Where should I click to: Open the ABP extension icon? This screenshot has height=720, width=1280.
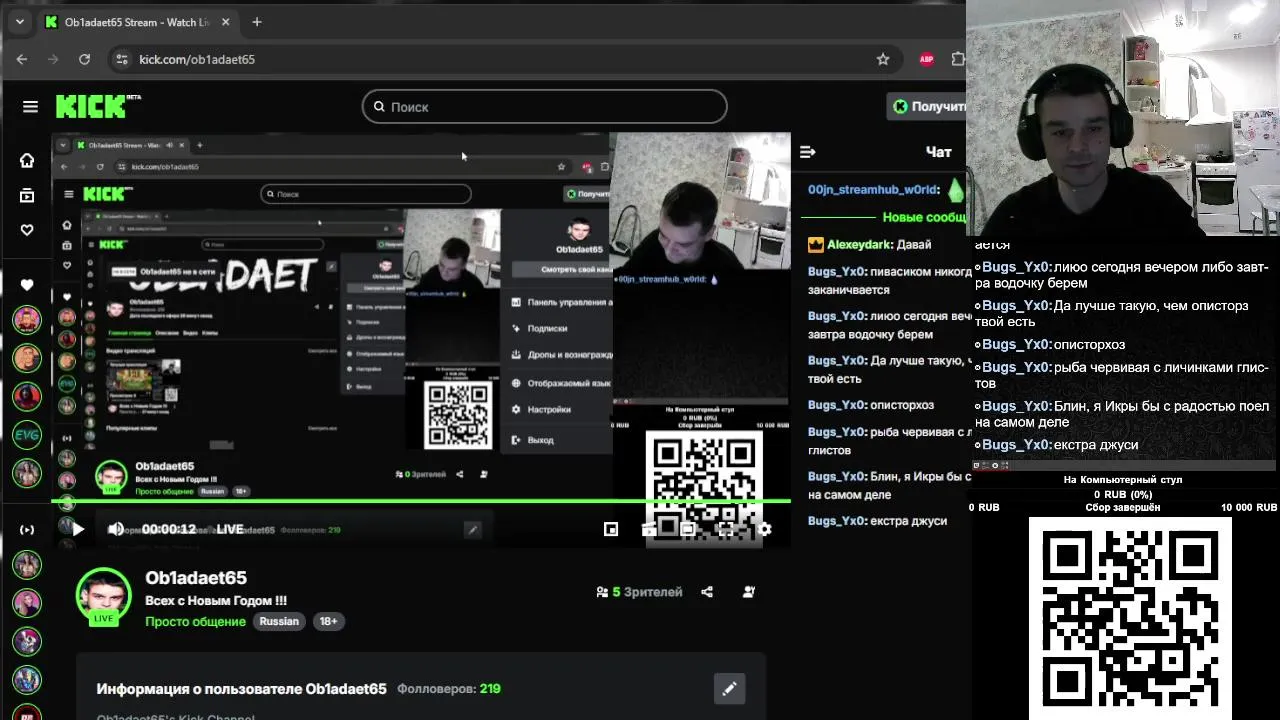(x=926, y=59)
